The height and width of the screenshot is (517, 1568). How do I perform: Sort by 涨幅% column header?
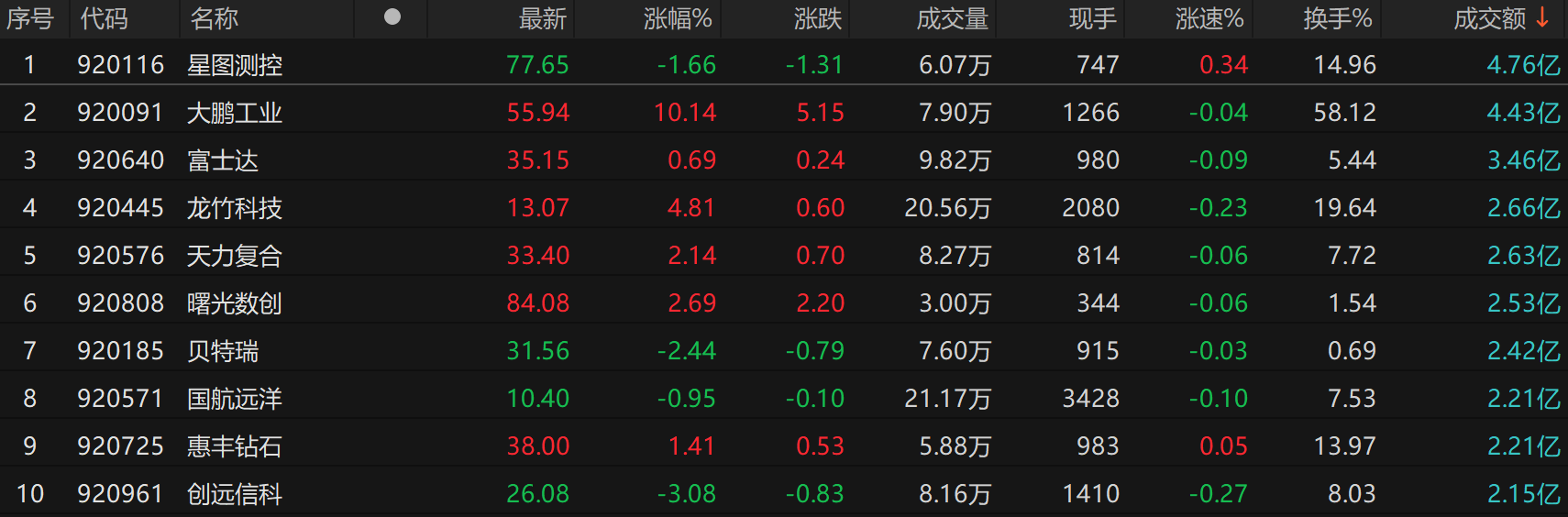tap(678, 18)
